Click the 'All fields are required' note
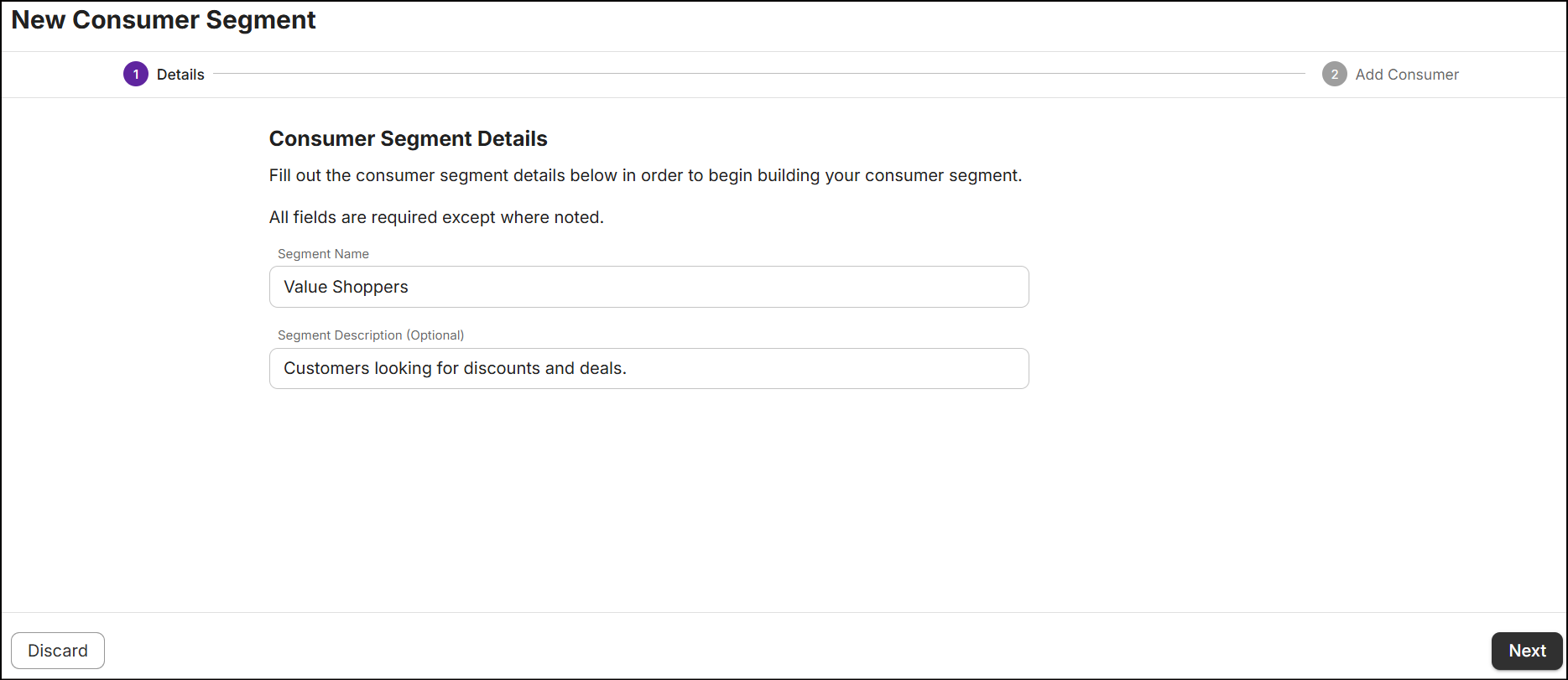Image resolution: width=1568 pixels, height=680 pixels. coord(436,217)
